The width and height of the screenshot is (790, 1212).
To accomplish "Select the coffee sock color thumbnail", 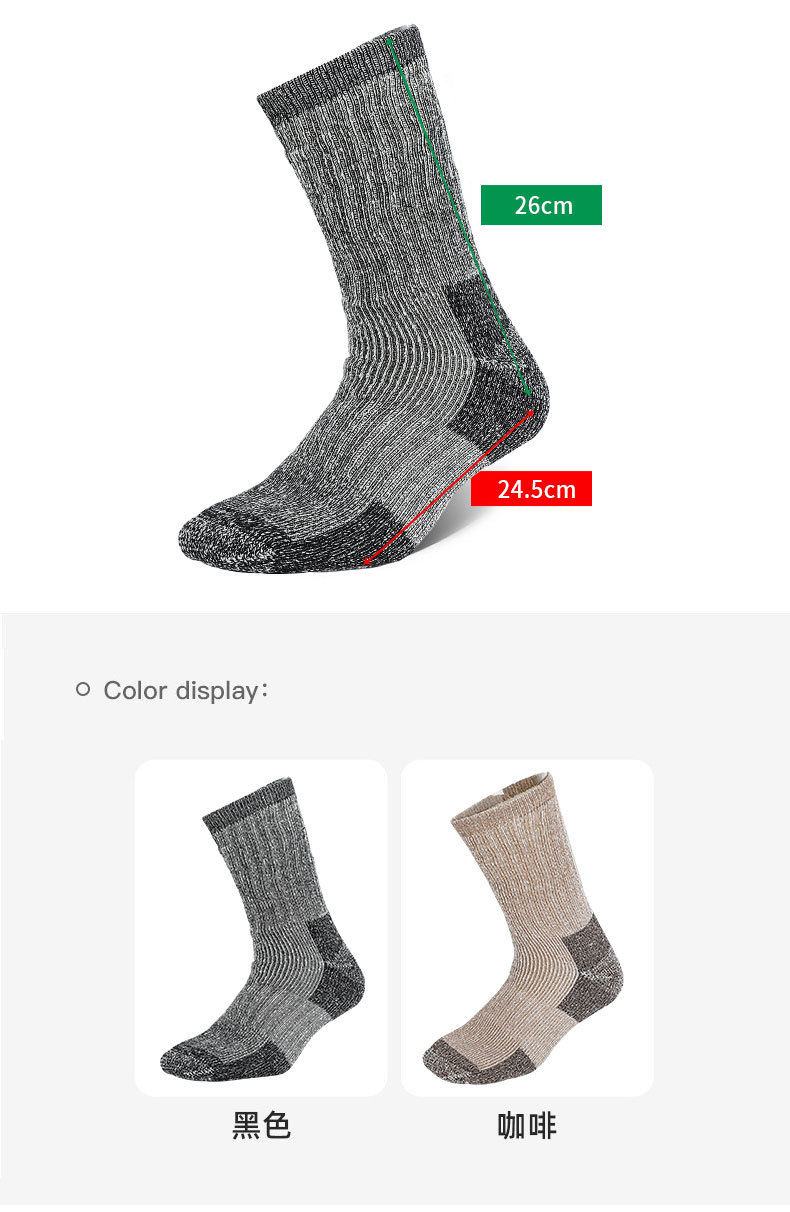I will 527,928.
